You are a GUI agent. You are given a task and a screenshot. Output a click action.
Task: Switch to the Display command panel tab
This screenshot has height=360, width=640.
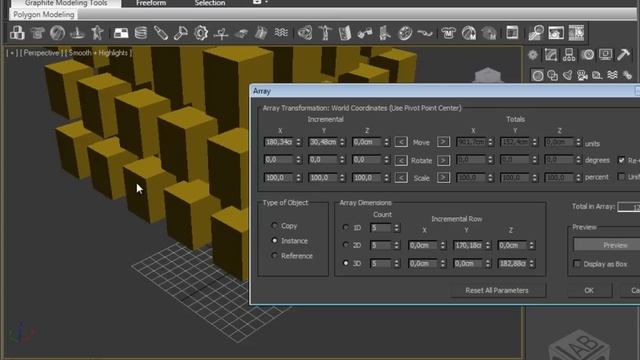605,55
